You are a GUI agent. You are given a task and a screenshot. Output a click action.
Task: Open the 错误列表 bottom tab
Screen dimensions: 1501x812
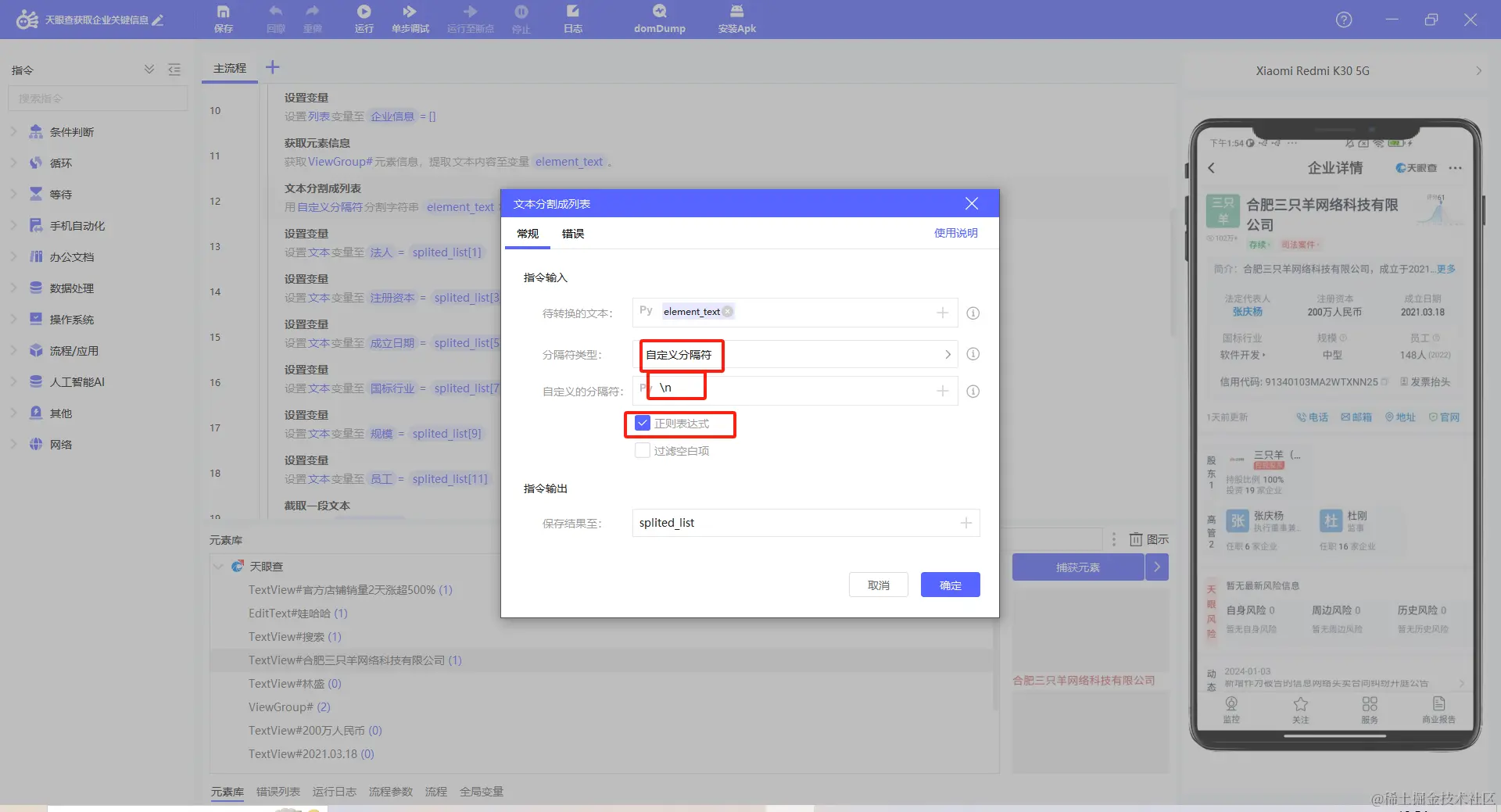pyautogui.click(x=278, y=792)
